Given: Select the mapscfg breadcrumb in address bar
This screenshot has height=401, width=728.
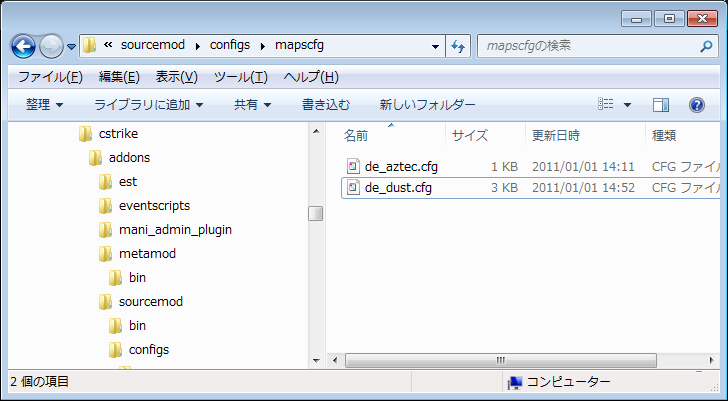Looking at the screenshot, I should click(299, 45).
